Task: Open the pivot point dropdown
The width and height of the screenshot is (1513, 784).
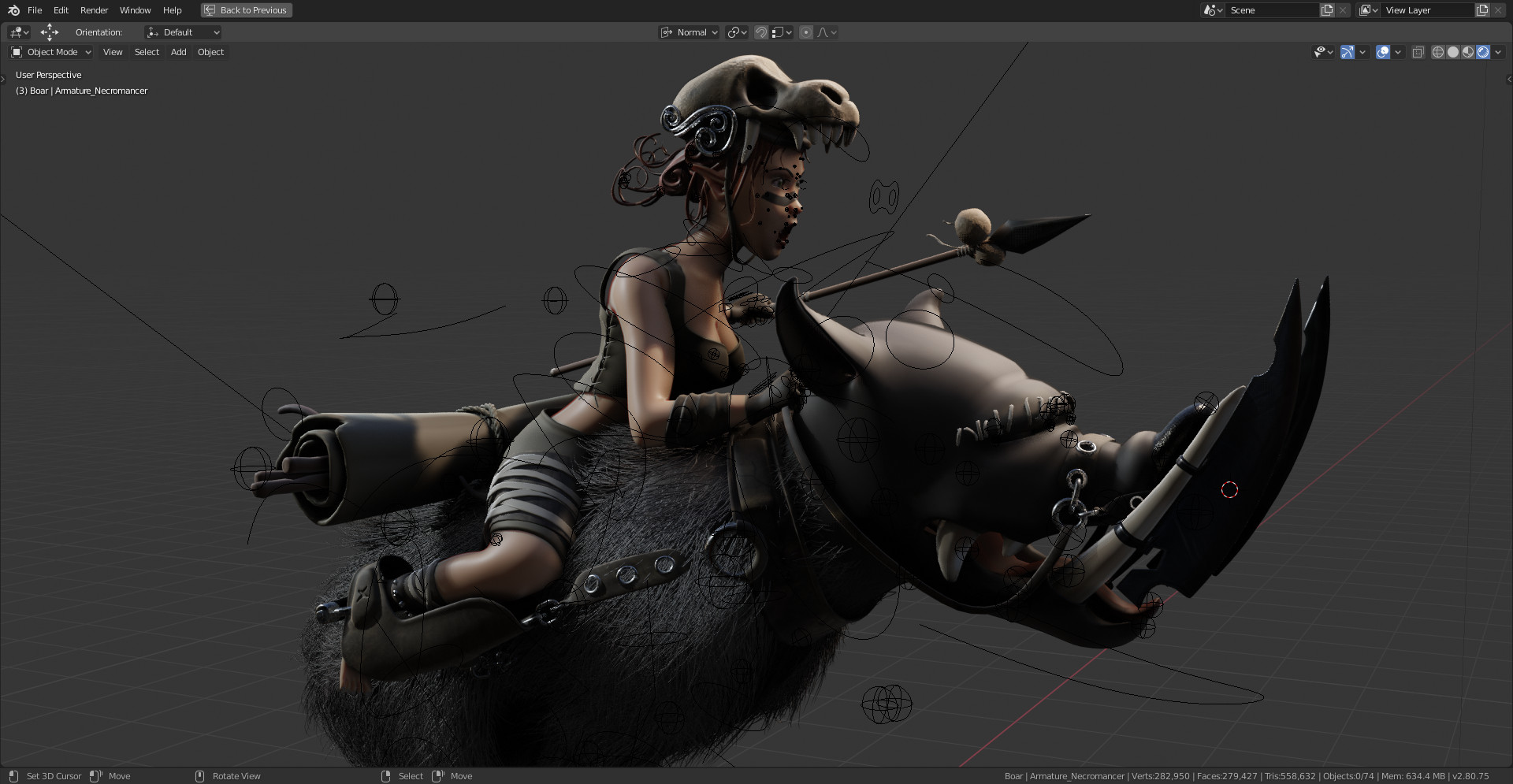Action: coord(737,32)
